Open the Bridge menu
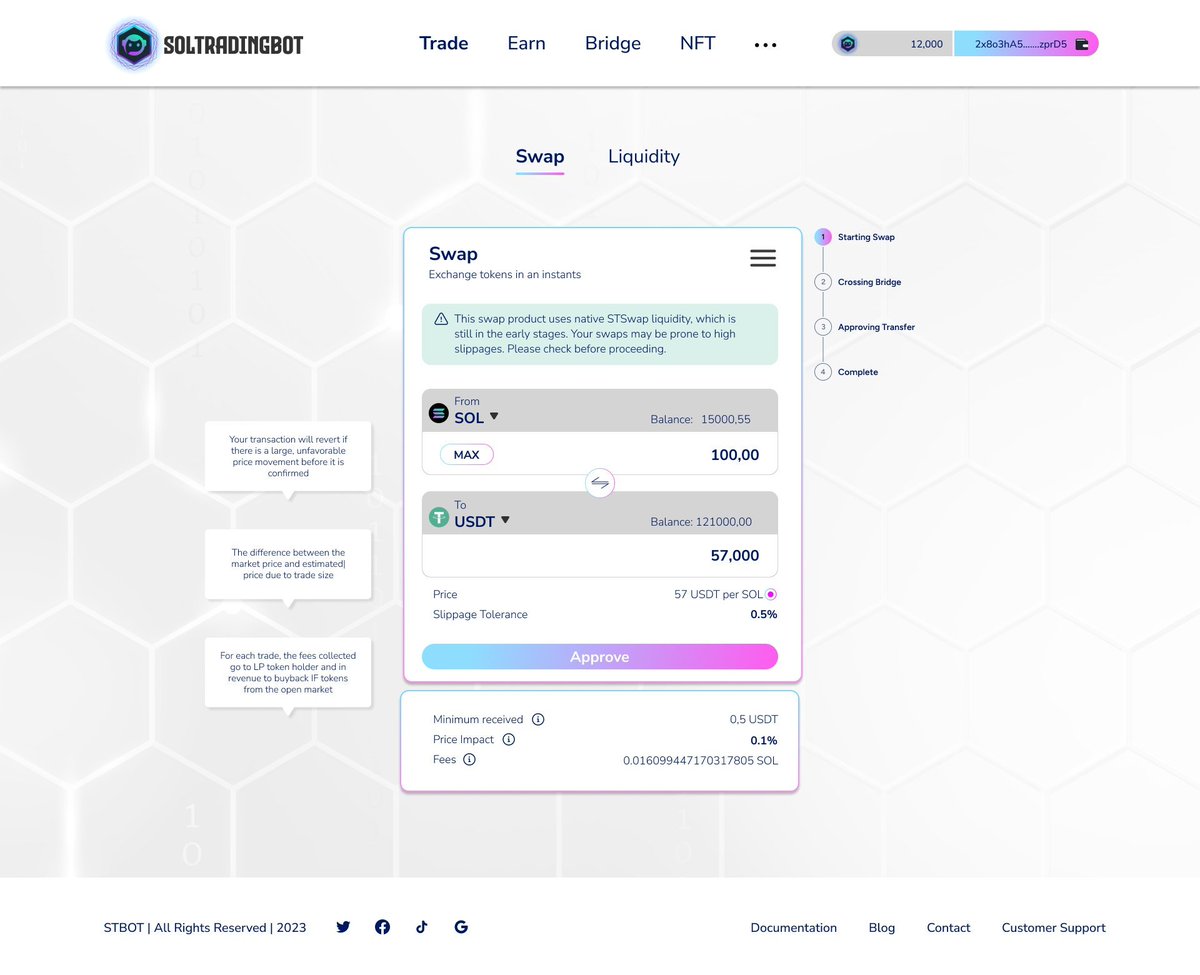1200x975 pixels. coord(613,44)
